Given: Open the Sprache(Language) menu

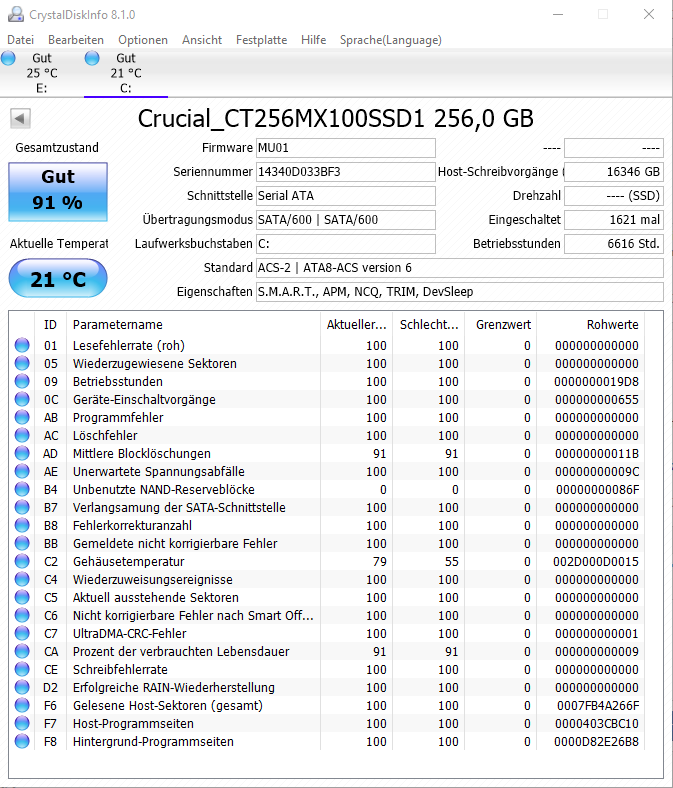Looking at the screenshot, I should click(x=391, y=40).
